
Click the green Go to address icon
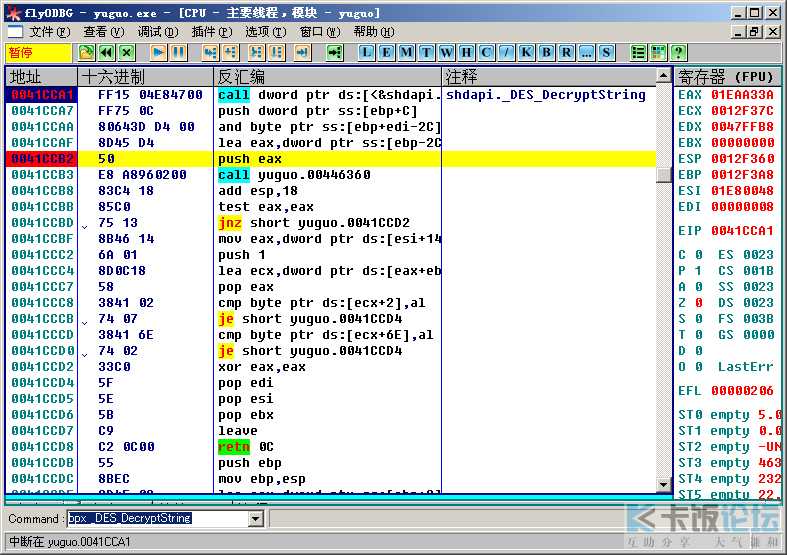pos(334,53)
